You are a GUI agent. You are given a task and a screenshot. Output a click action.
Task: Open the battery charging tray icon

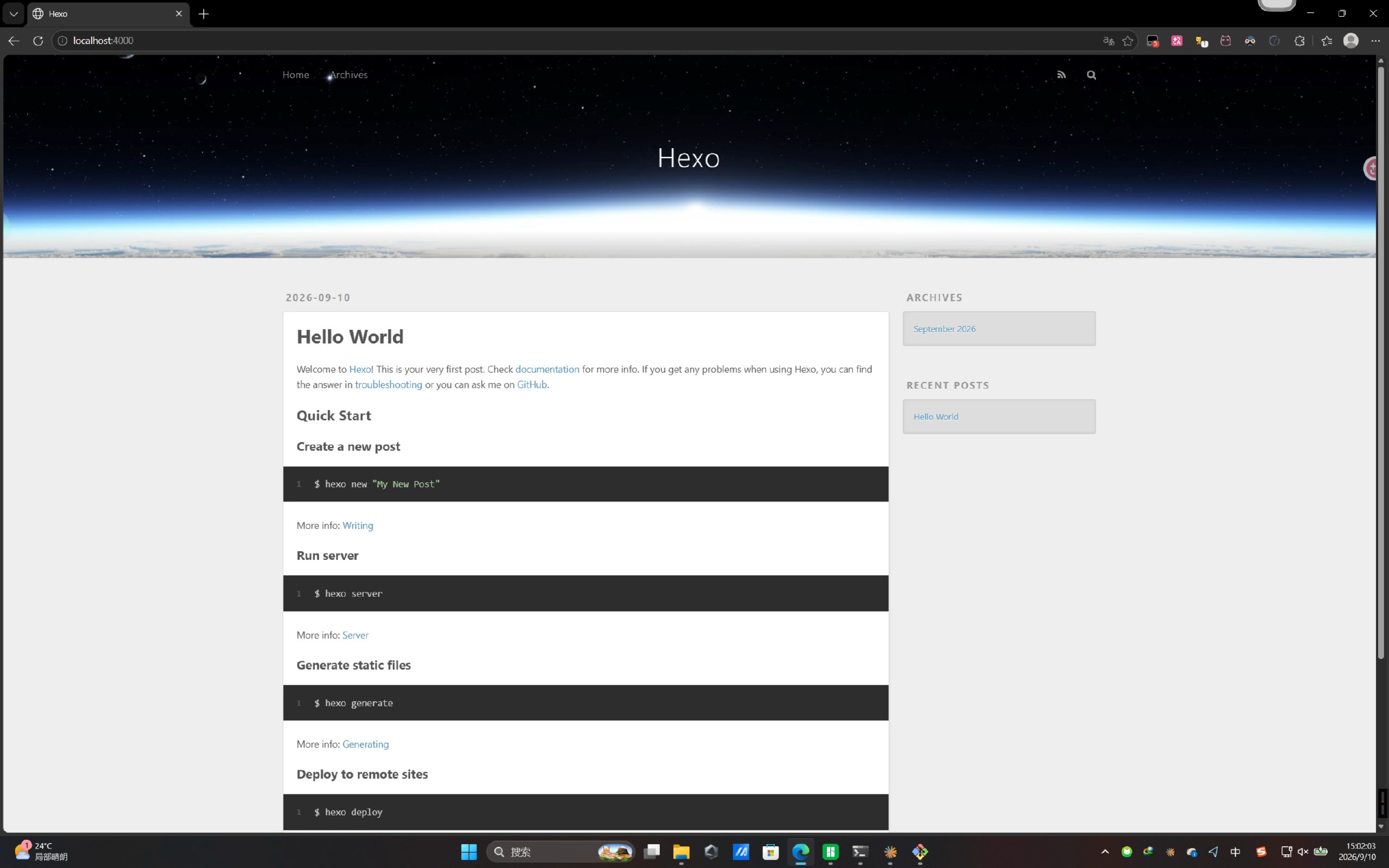click(1321, 852)
